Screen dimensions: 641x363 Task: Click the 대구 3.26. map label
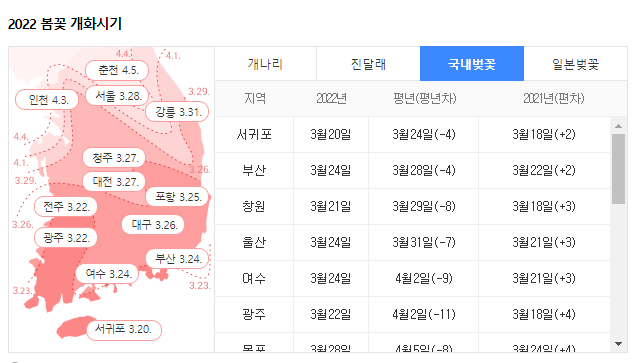pyautogui.click(x=153, y=225)
